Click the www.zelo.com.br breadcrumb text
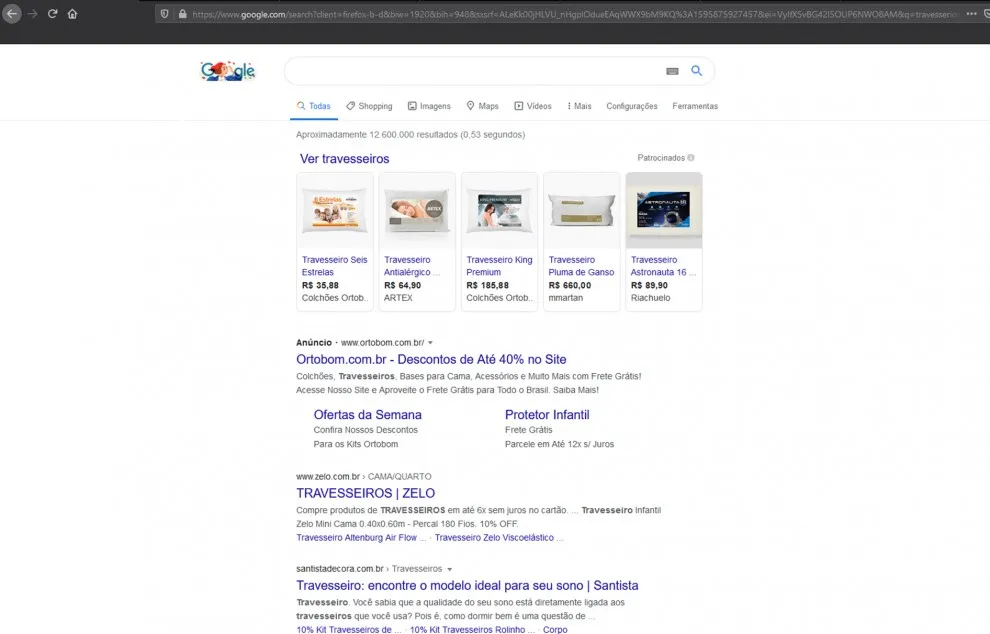Viewport: 990px width, 634px height. 328,477
